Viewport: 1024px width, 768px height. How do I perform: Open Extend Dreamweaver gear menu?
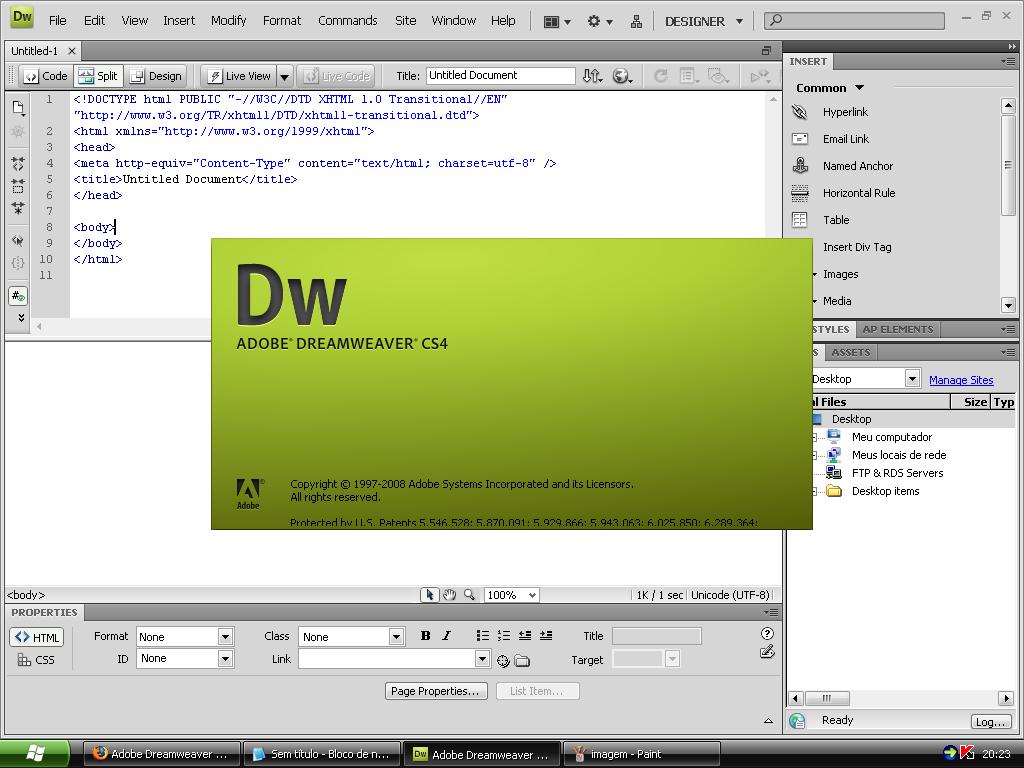[x=600, y=22]
